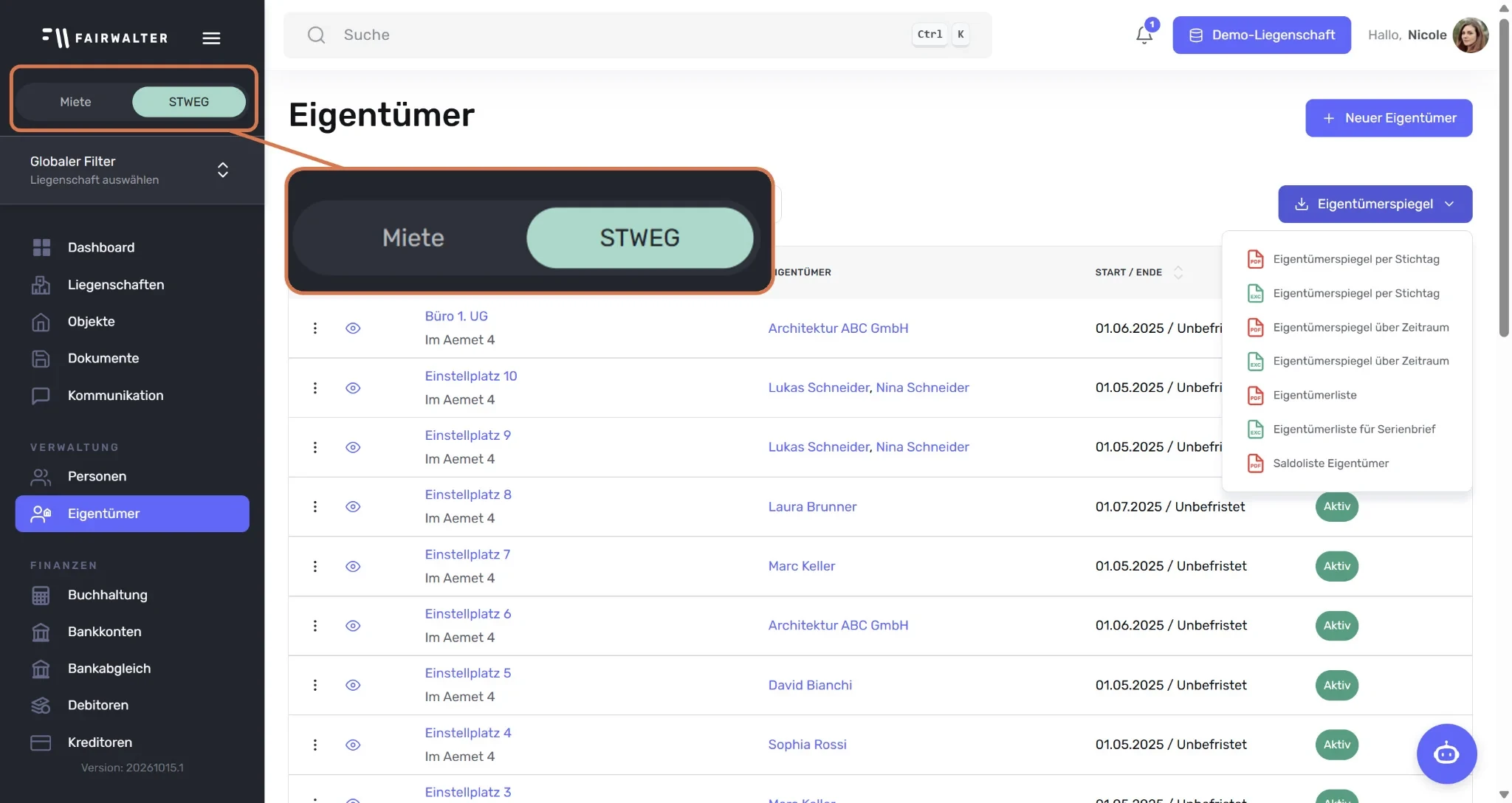Click the eye icon for Einstellplatz 10

(x=353, y=387)
